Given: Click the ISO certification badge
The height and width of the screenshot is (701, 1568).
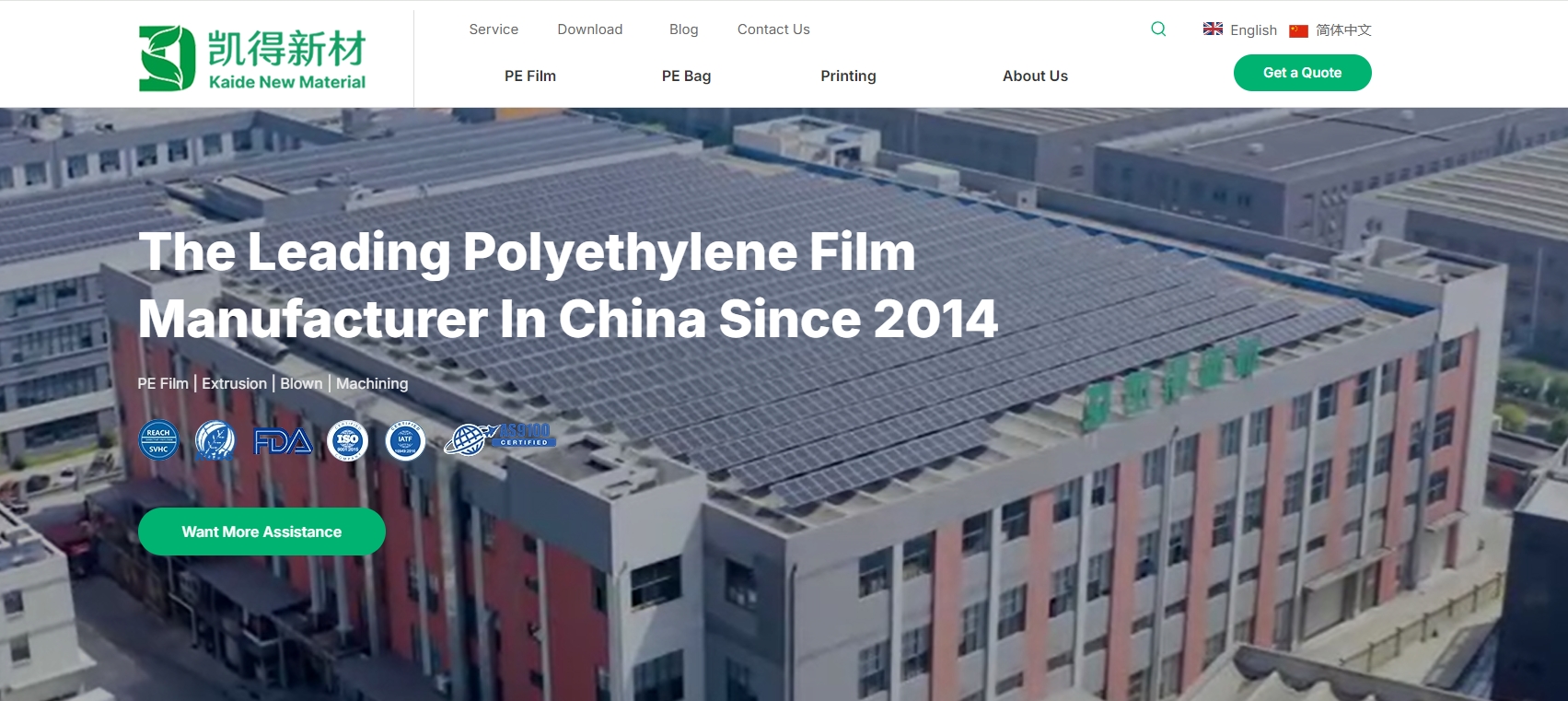Looking at the screenshot, I should click(x=348, y=441).
